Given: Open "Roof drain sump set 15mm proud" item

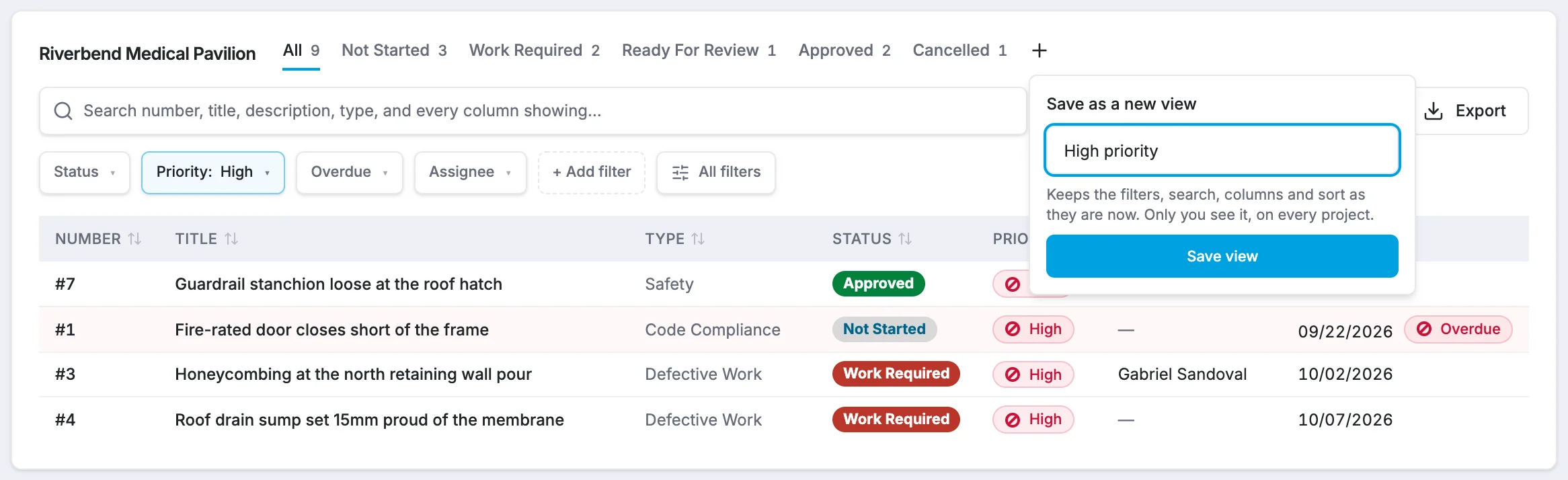Looking at the screenshot, I should tap(370, 420).
